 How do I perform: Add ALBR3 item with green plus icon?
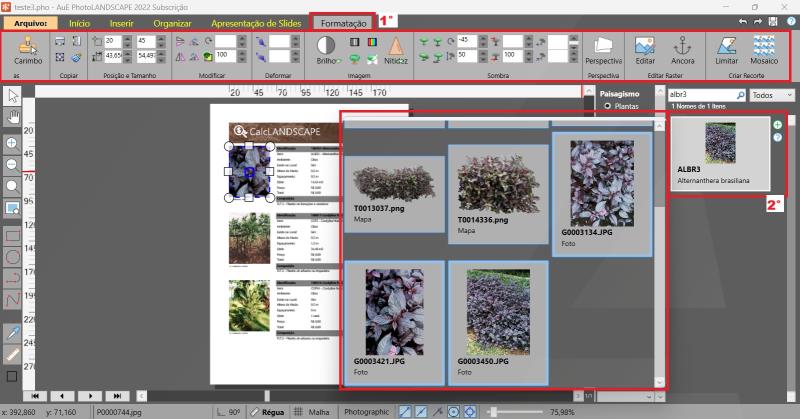coord(777,125)
